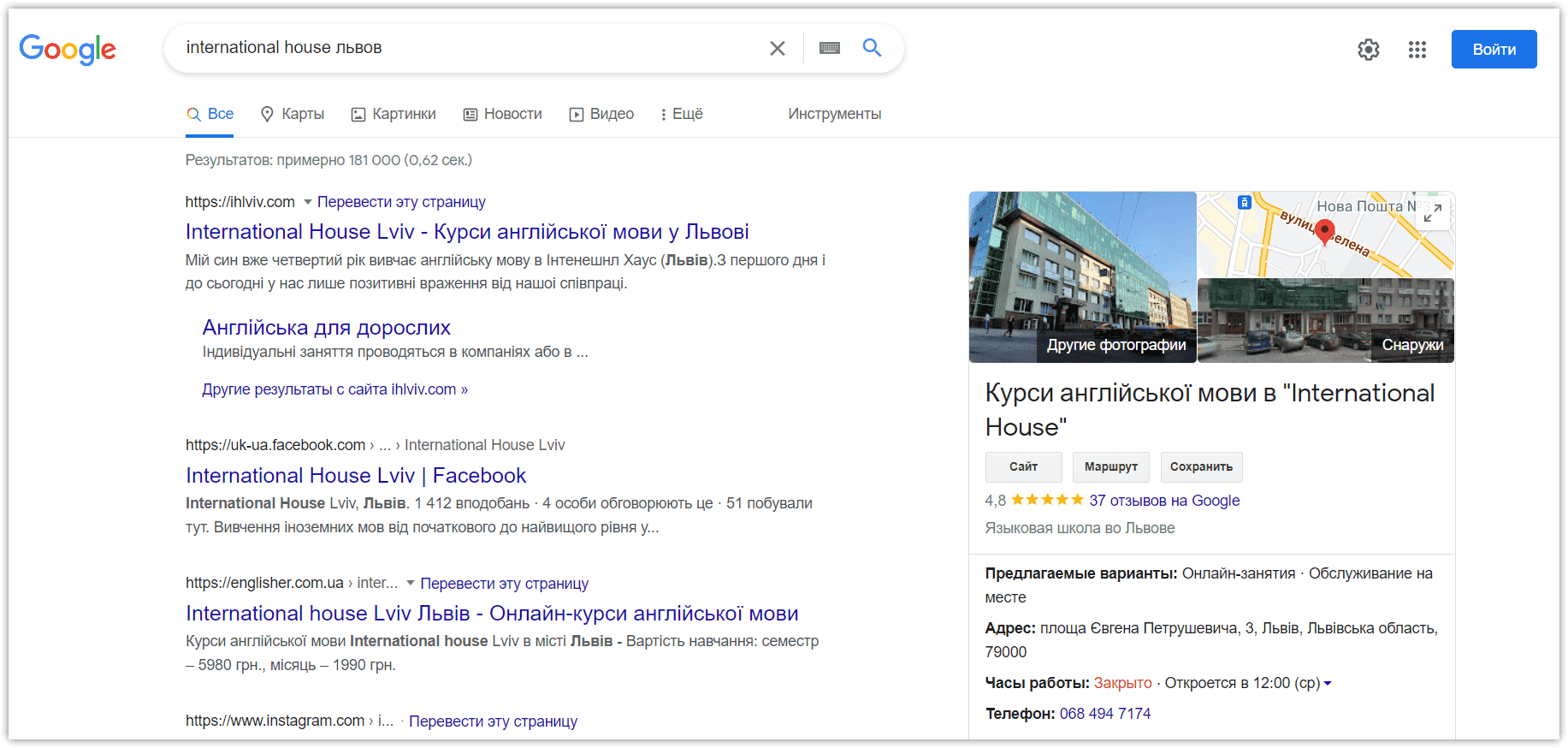
Task: Open the settings gear icon
Action: point(1369,50)
